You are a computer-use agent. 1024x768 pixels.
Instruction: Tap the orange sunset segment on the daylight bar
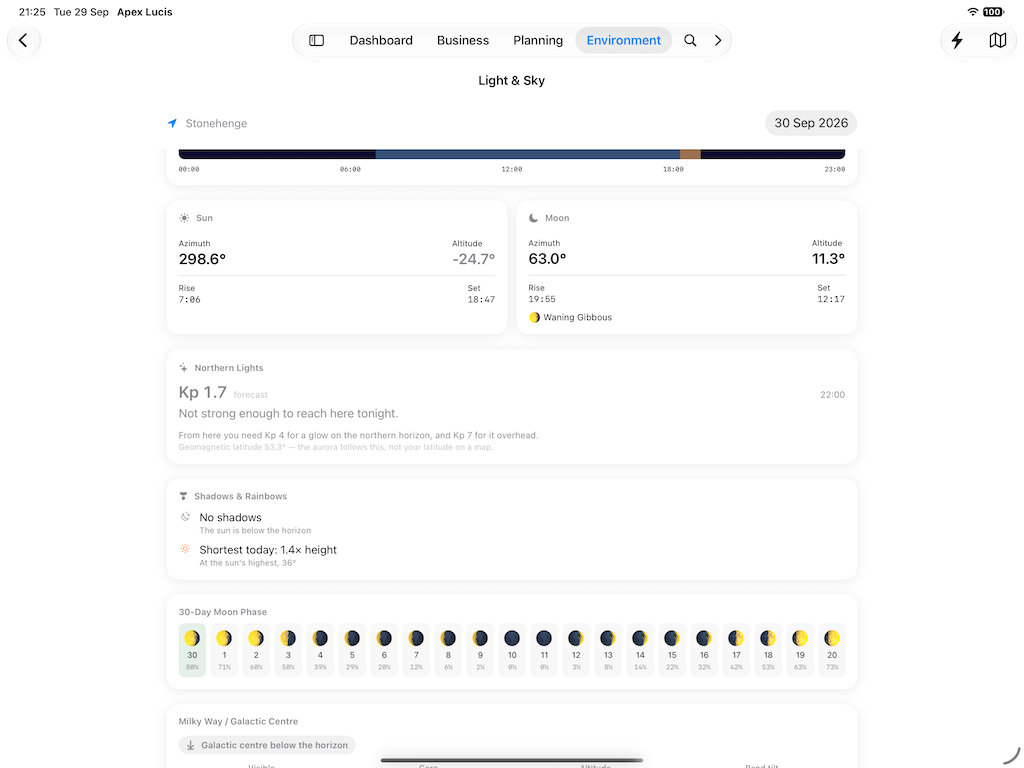click(690, 154)
